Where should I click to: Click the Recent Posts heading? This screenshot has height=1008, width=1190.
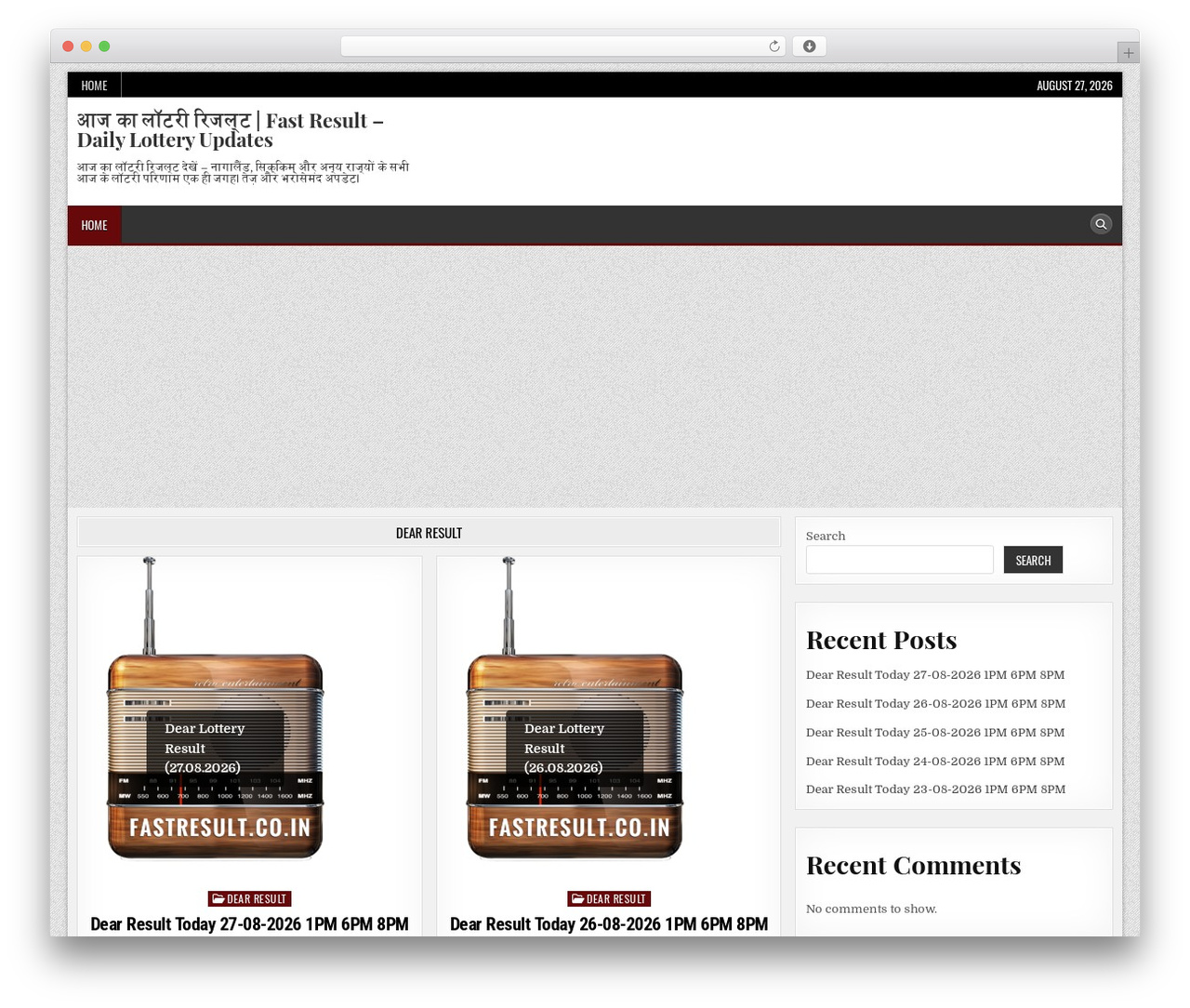click(881, 640)
